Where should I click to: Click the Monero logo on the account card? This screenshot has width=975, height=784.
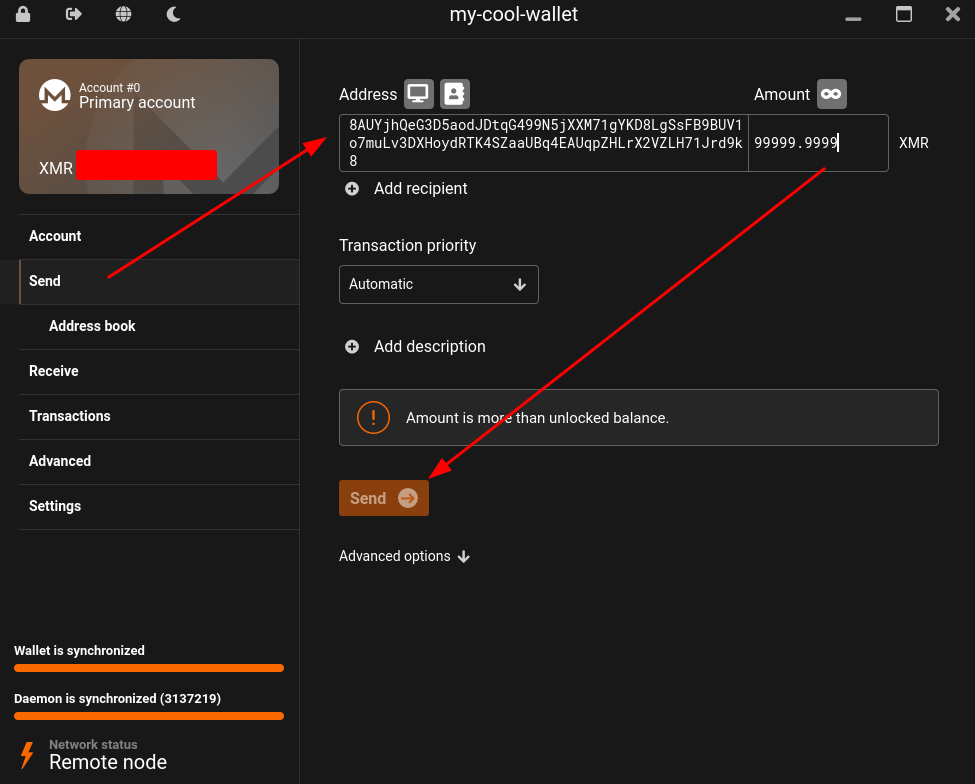[x=55, y=95]
